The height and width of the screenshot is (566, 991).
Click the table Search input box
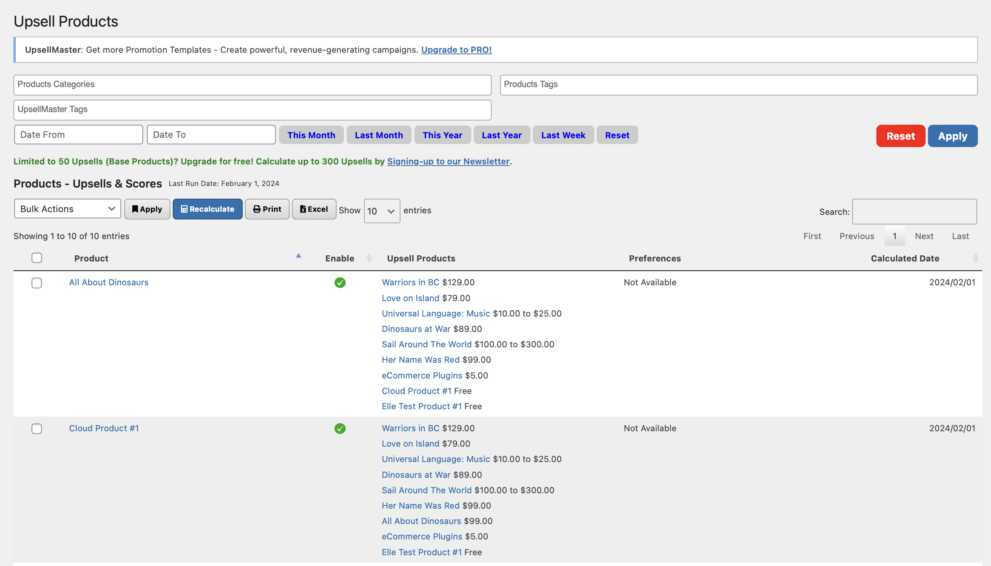click(914, 212)
